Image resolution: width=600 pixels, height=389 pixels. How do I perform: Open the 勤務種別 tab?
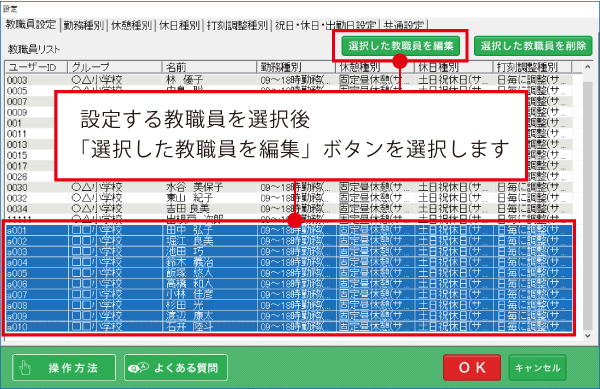coord(83,26)
